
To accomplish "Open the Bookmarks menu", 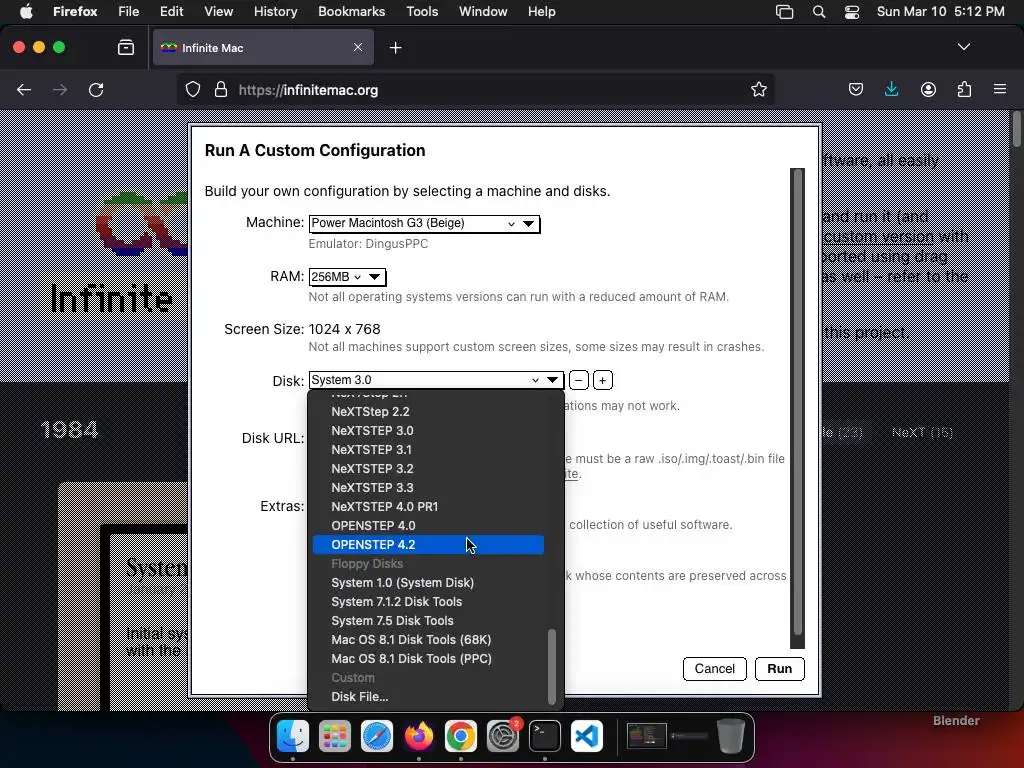I will (x=351, y=12).
